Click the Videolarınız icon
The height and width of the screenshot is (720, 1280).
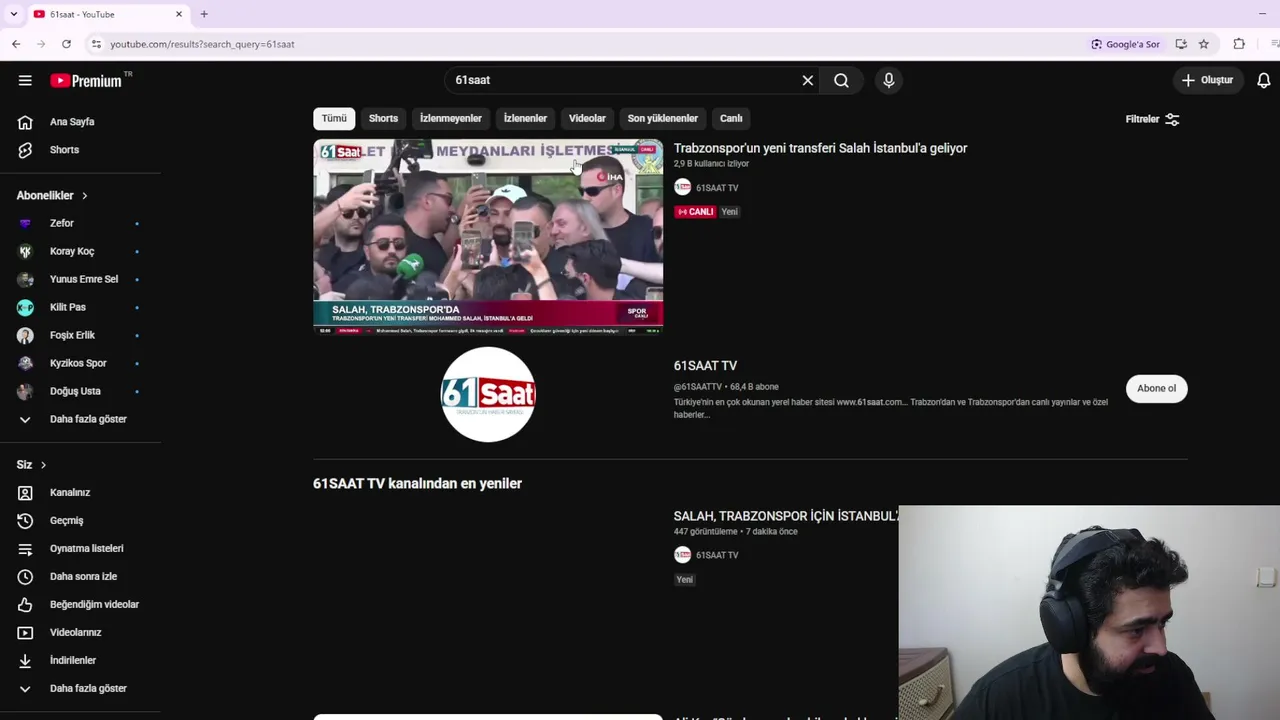click(25, 633)
